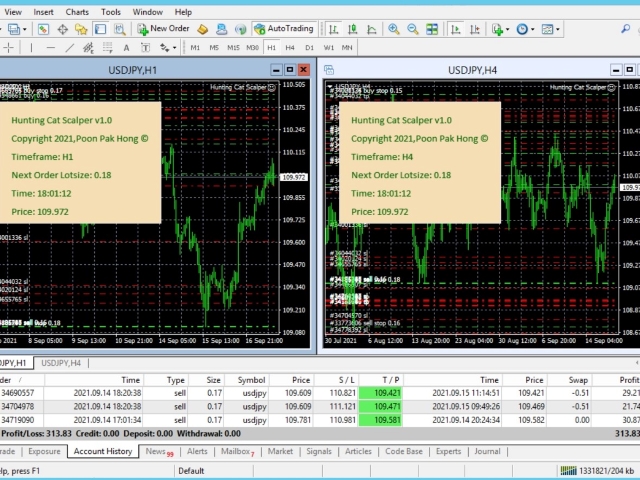Open the News tab
Screen dimensions: 640x480
(159, 451)
